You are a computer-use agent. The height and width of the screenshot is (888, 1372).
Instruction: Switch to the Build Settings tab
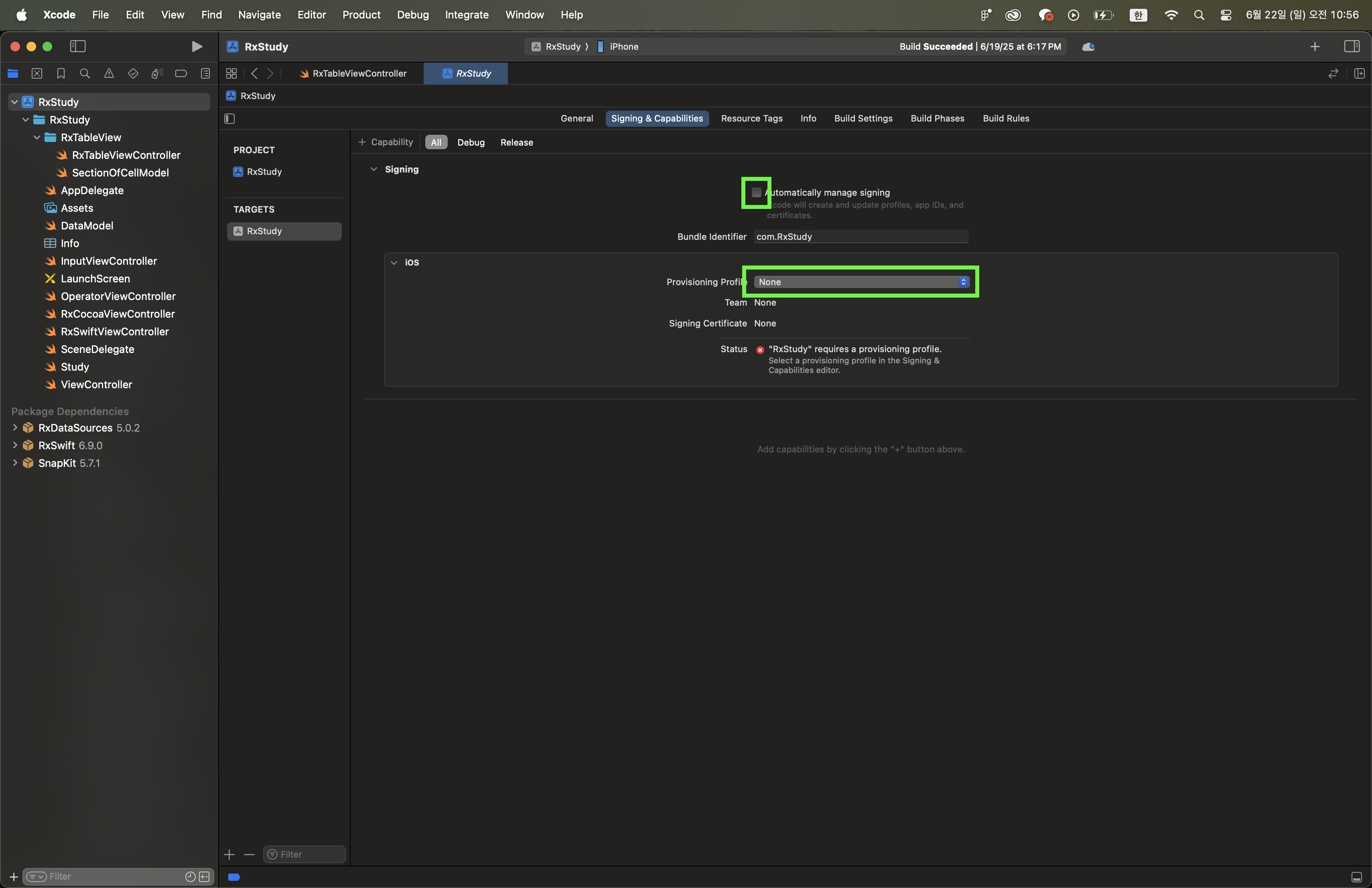tap(863, 118)
